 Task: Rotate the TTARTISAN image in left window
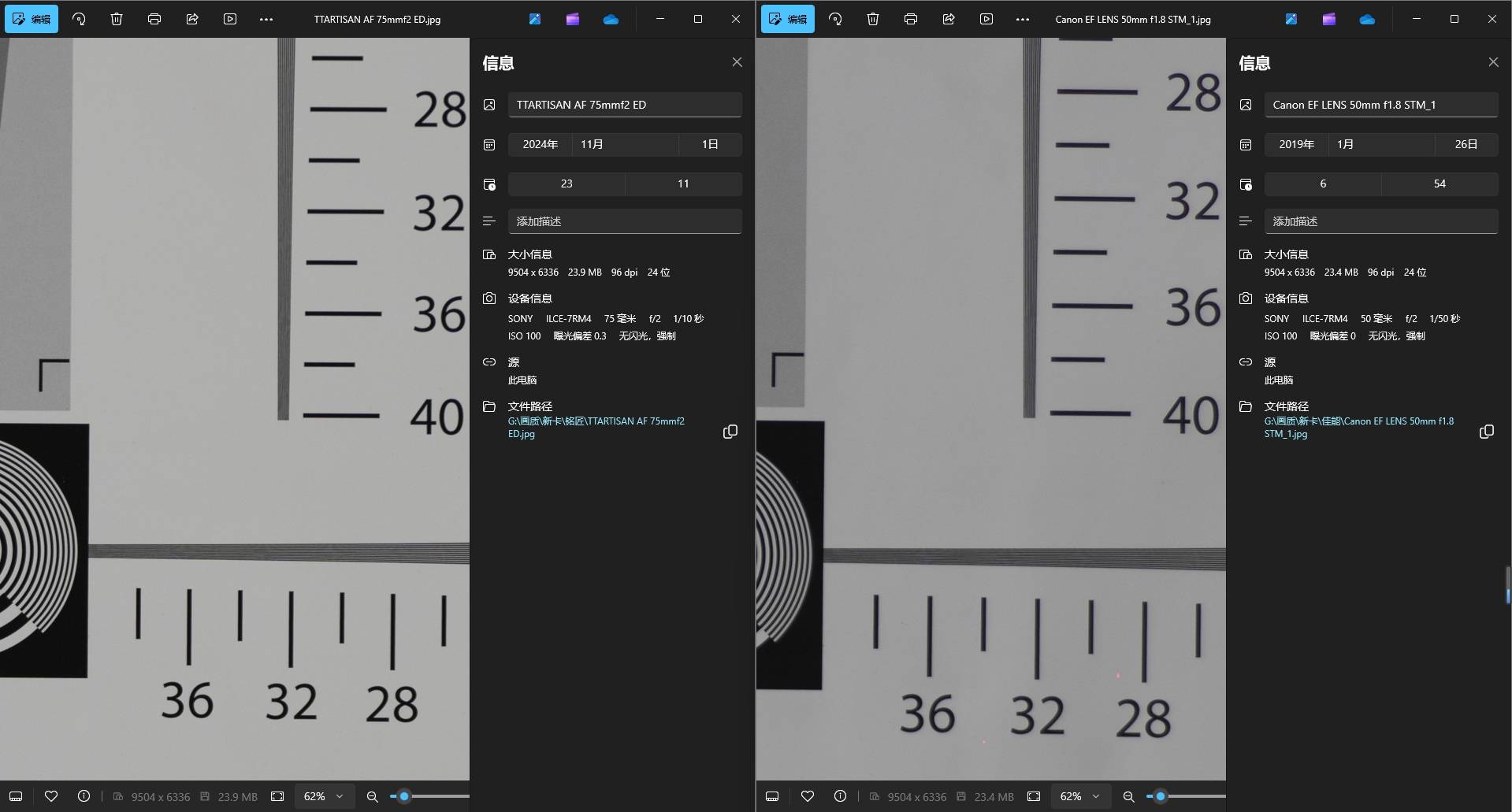[x=79, y=19]
